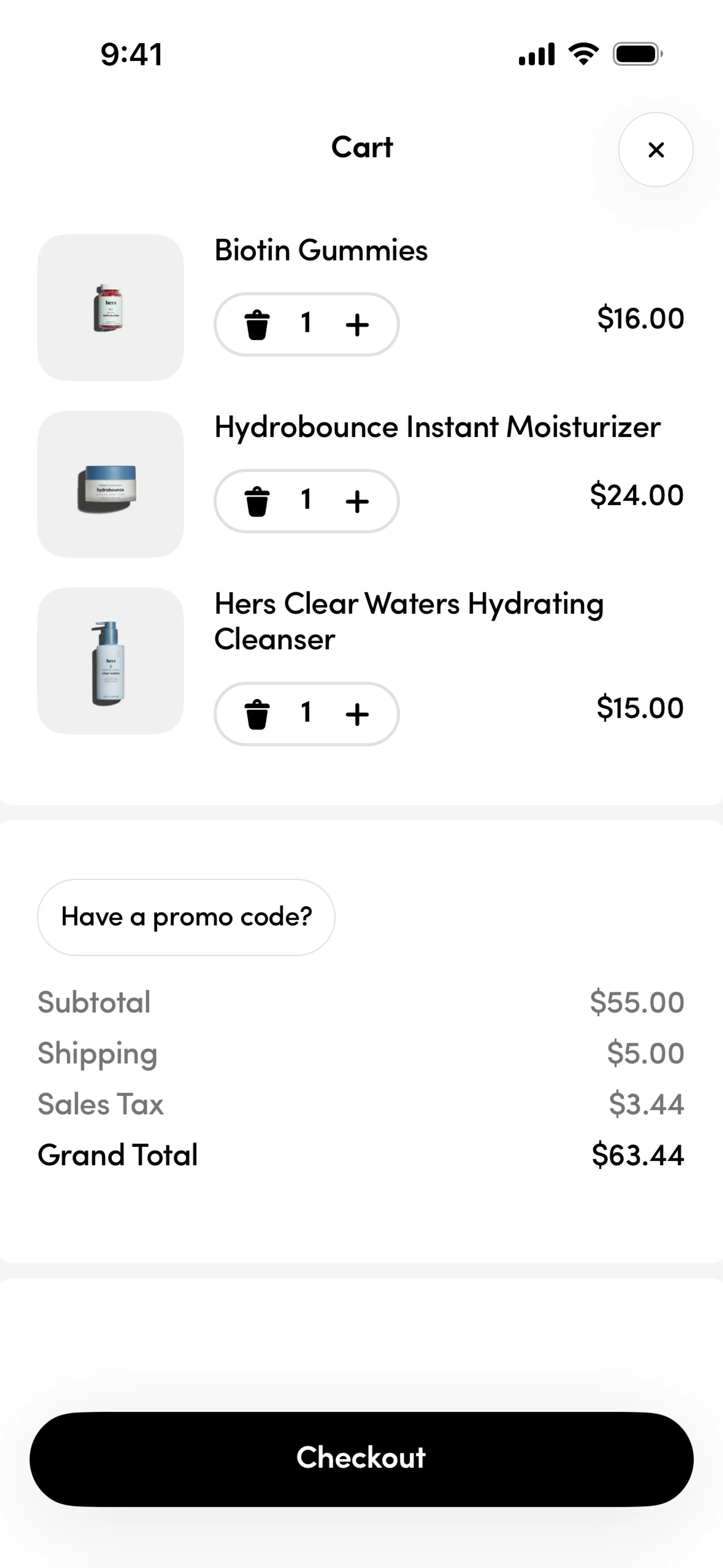The height and width of the screenshot is (1568, 723).
Task: Open the Biotin Gummies product title
Action: tap(321, 250)
